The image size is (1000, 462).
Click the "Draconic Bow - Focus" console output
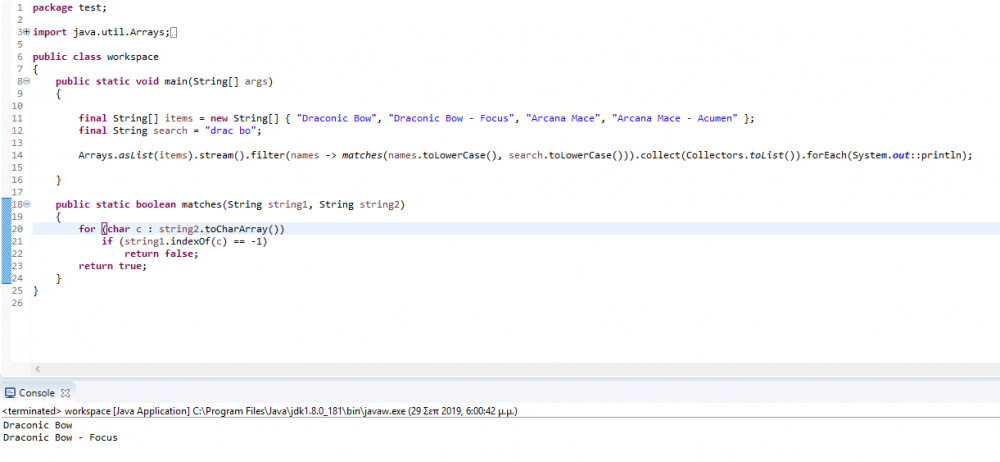tap(60, 437)
